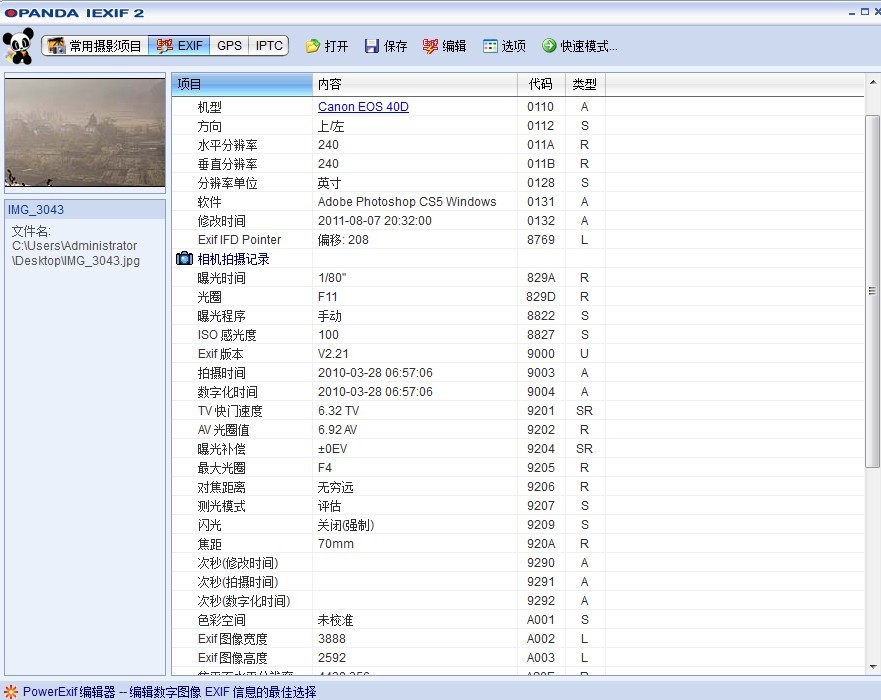This screenshot has width=881, height=700.
Task: Switch to 常用摄影项目 tab
Action: click(95, 46)
